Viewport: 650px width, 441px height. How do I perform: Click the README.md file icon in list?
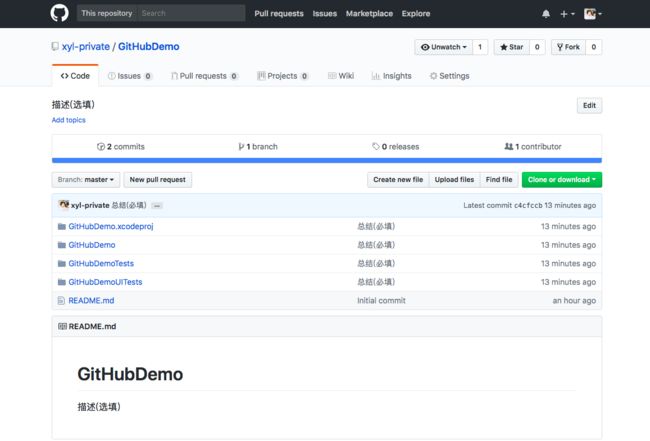pyautogui.click(x=61, y=300)
